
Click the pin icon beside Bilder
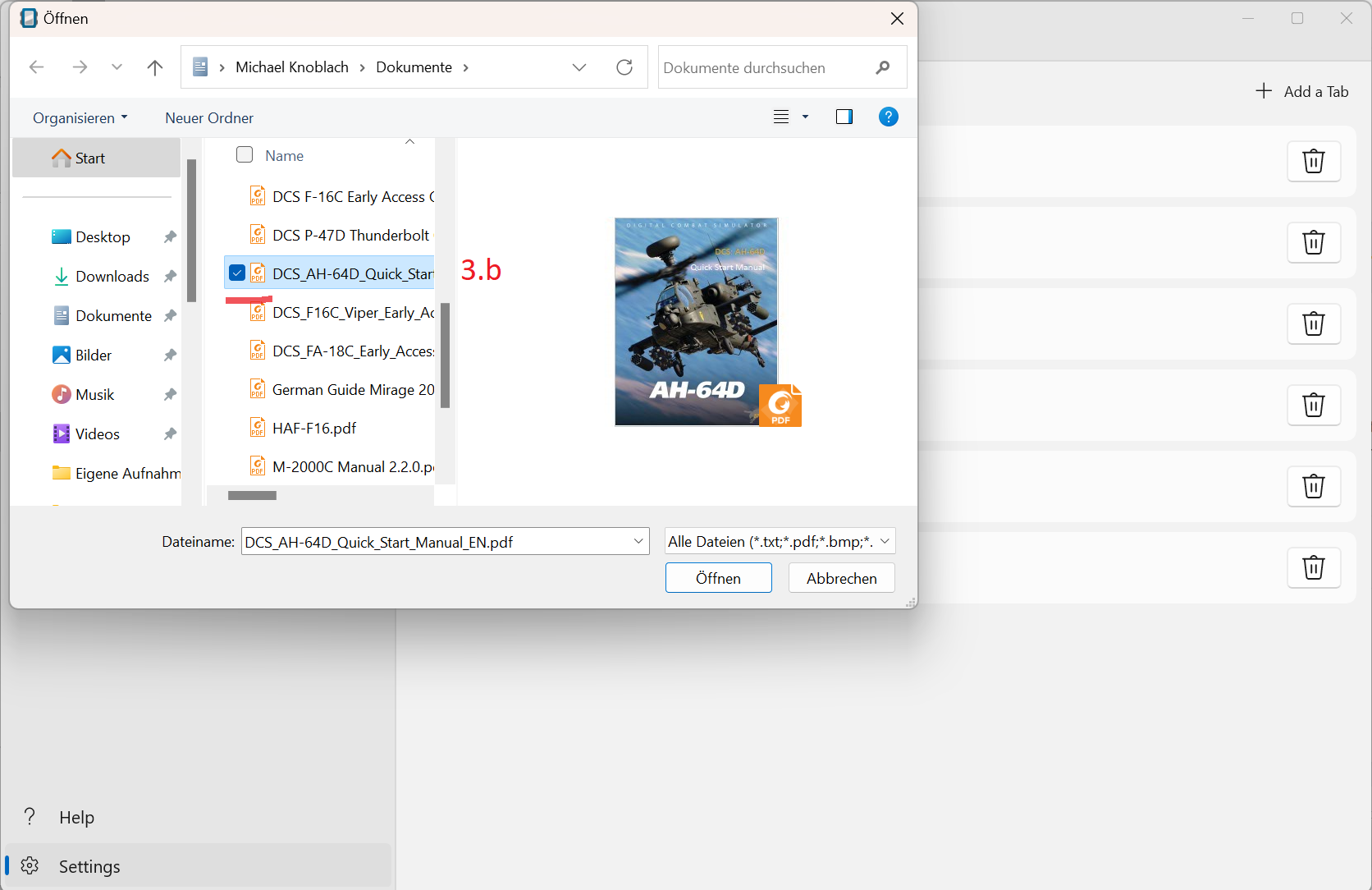pyautogui.click(x=170, y=356)
